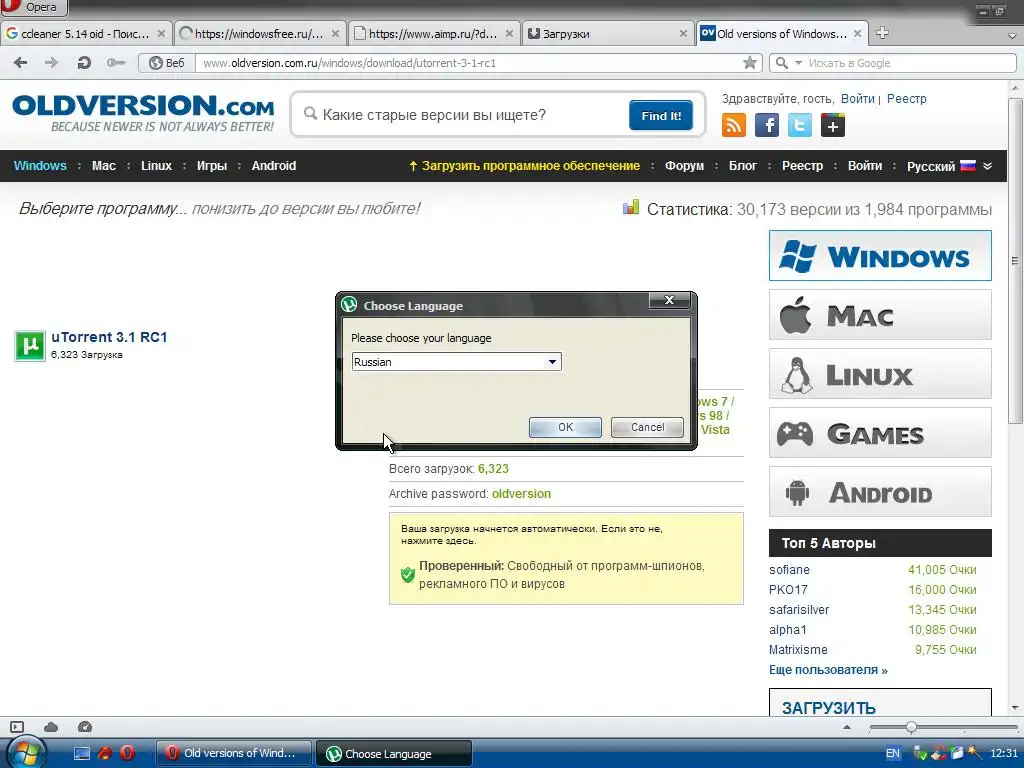Screen dimensions: 1024x768
Task: Reload the page with refresh icon
Action: pyautogui.click(x=84, y=63)
